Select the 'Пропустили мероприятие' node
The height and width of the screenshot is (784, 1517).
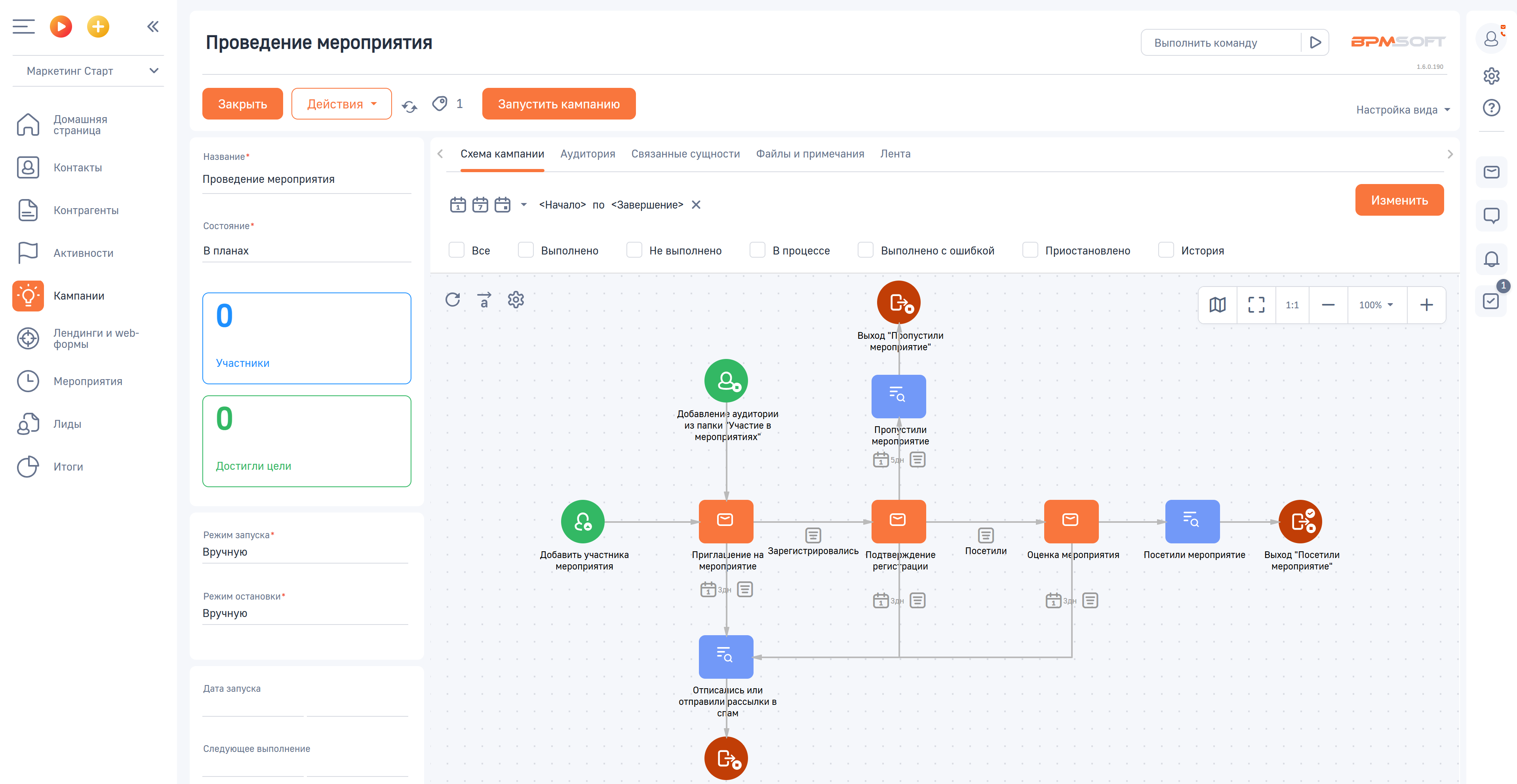[898, 396]
